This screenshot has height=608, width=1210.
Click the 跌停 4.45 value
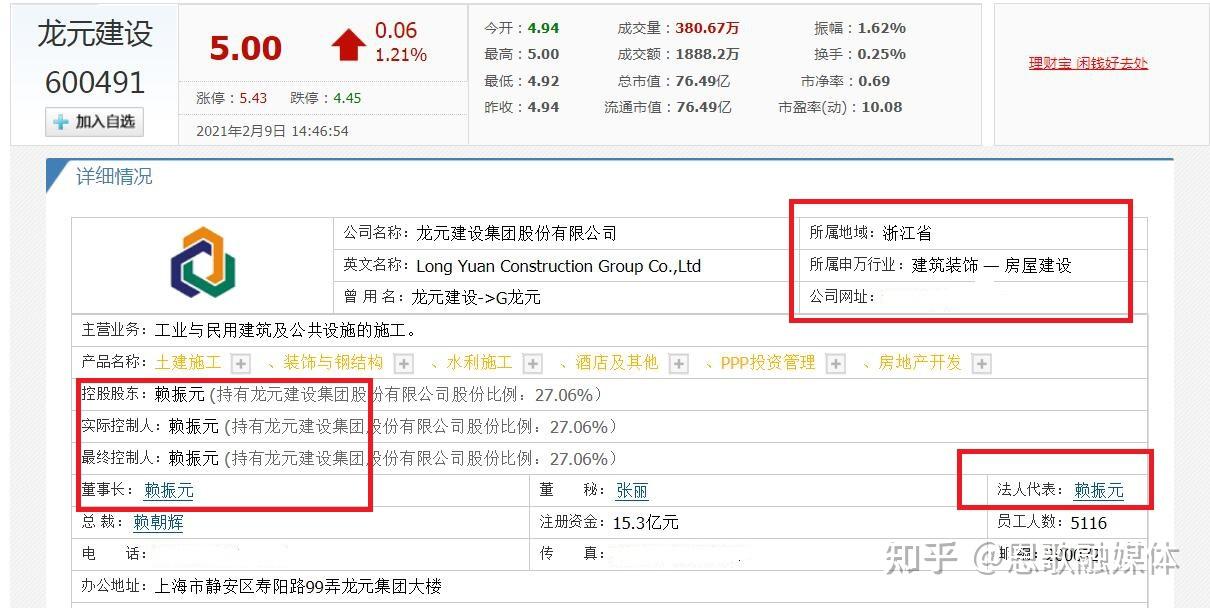347,98
